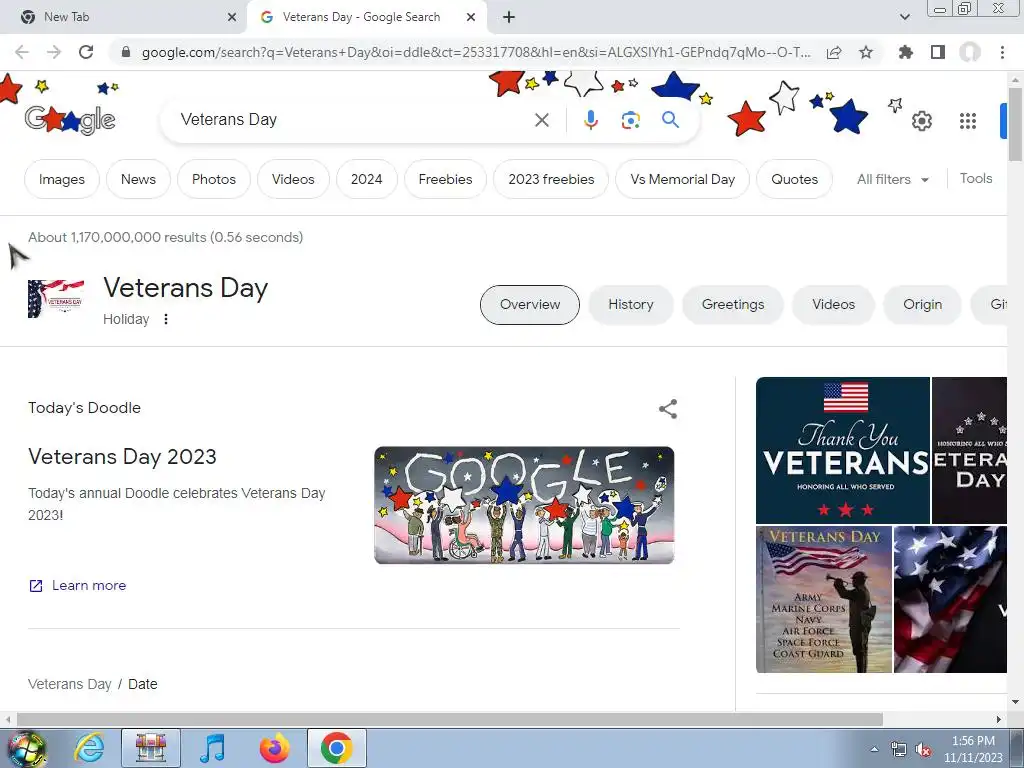Go back with the browser back arrow
This screenshot has width=1024, height=768.
click(x=22, y=52)
